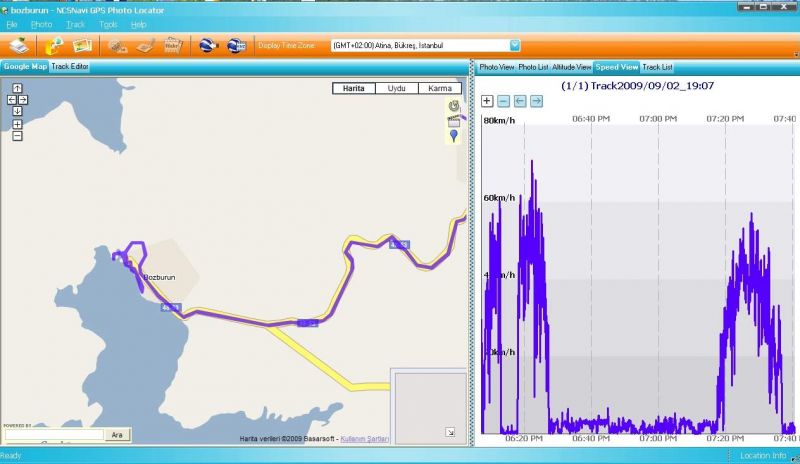This screenshot has width=800, height=464.
Task: Switch map type to Karma
Action: coord(439,89)
